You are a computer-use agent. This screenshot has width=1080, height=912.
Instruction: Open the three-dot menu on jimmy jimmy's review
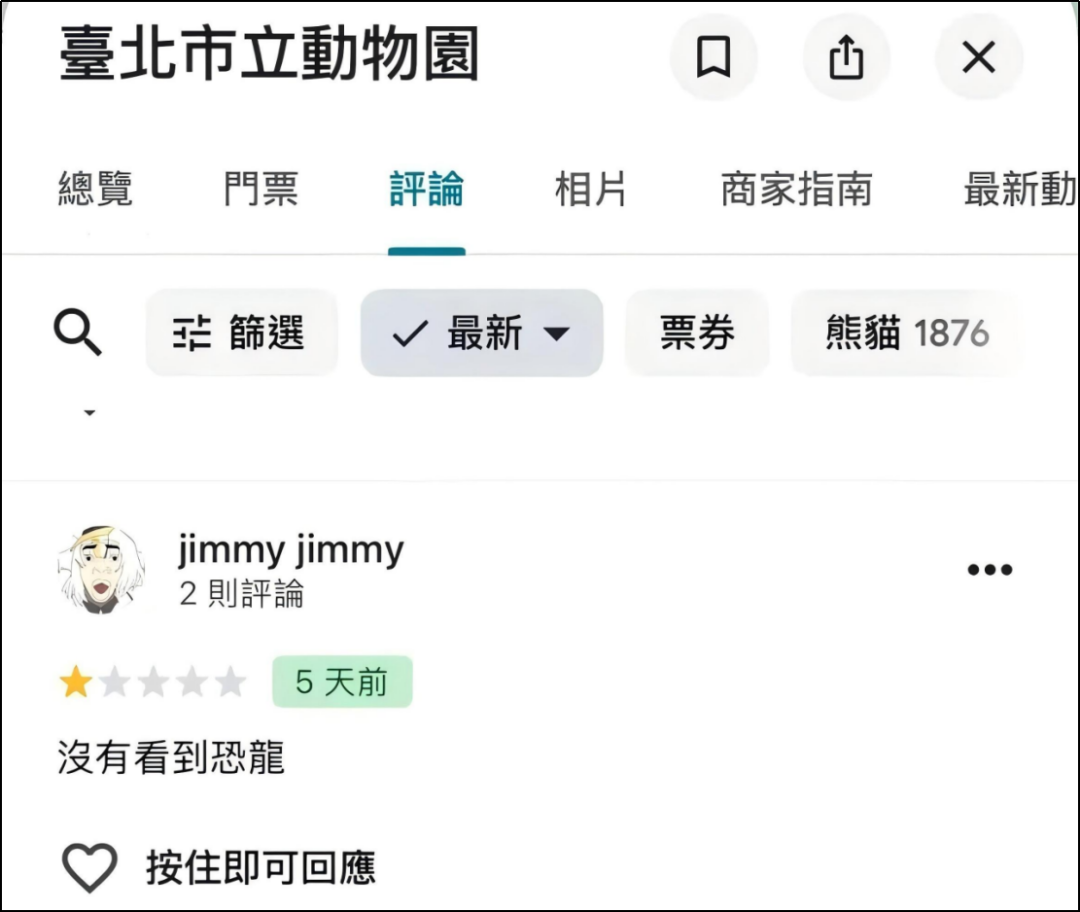(989, 570)
